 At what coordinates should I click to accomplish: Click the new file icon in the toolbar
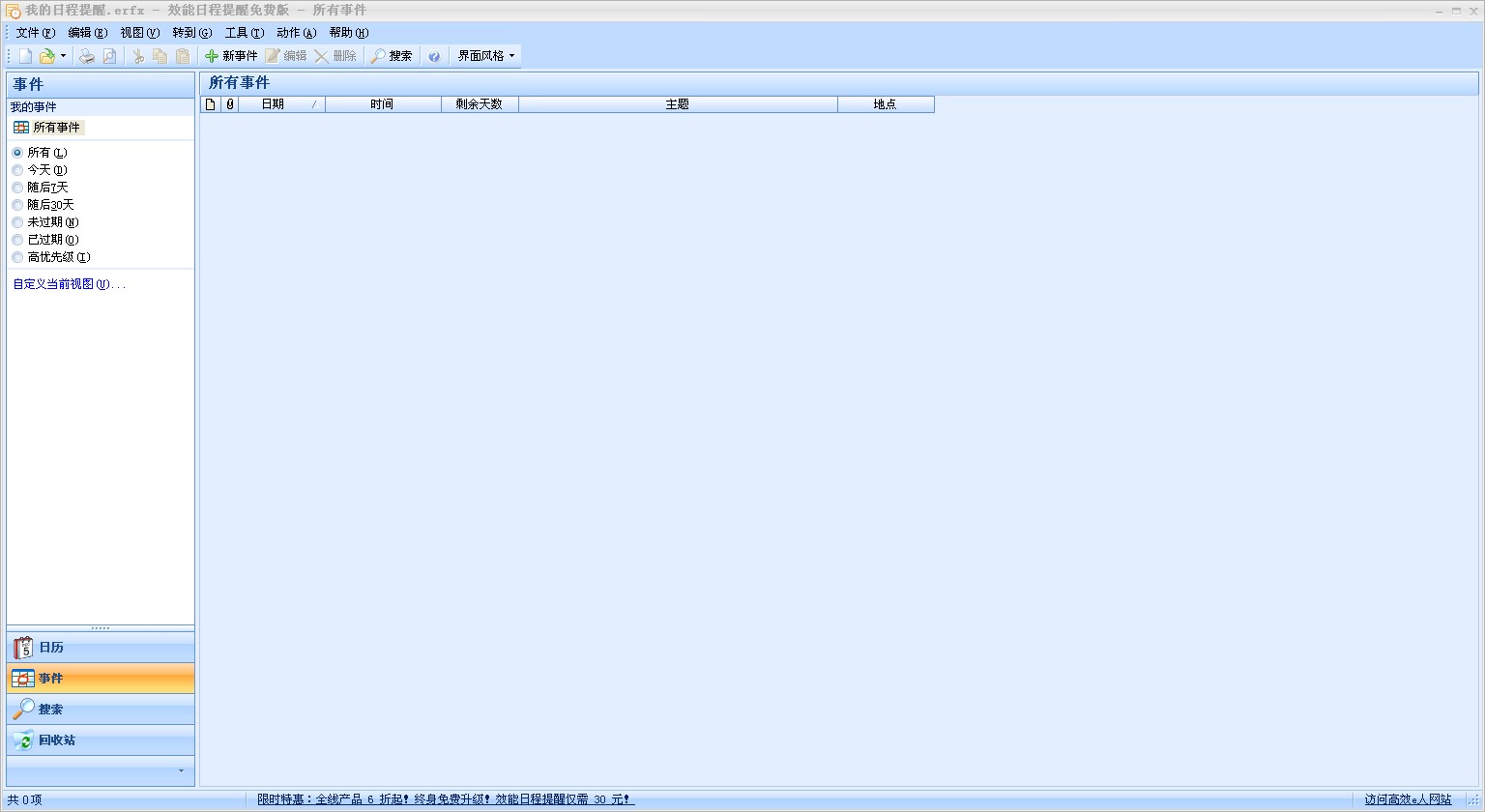point(26,56)
